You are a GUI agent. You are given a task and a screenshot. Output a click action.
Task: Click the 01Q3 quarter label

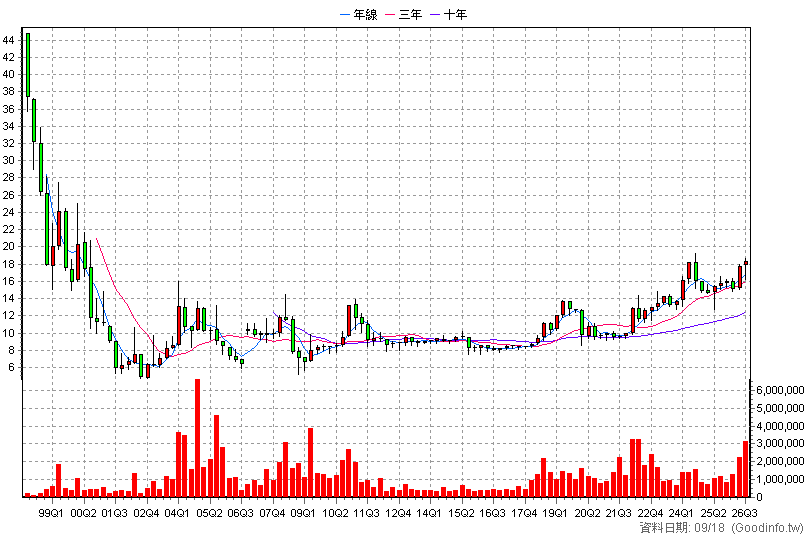(115, 513)
